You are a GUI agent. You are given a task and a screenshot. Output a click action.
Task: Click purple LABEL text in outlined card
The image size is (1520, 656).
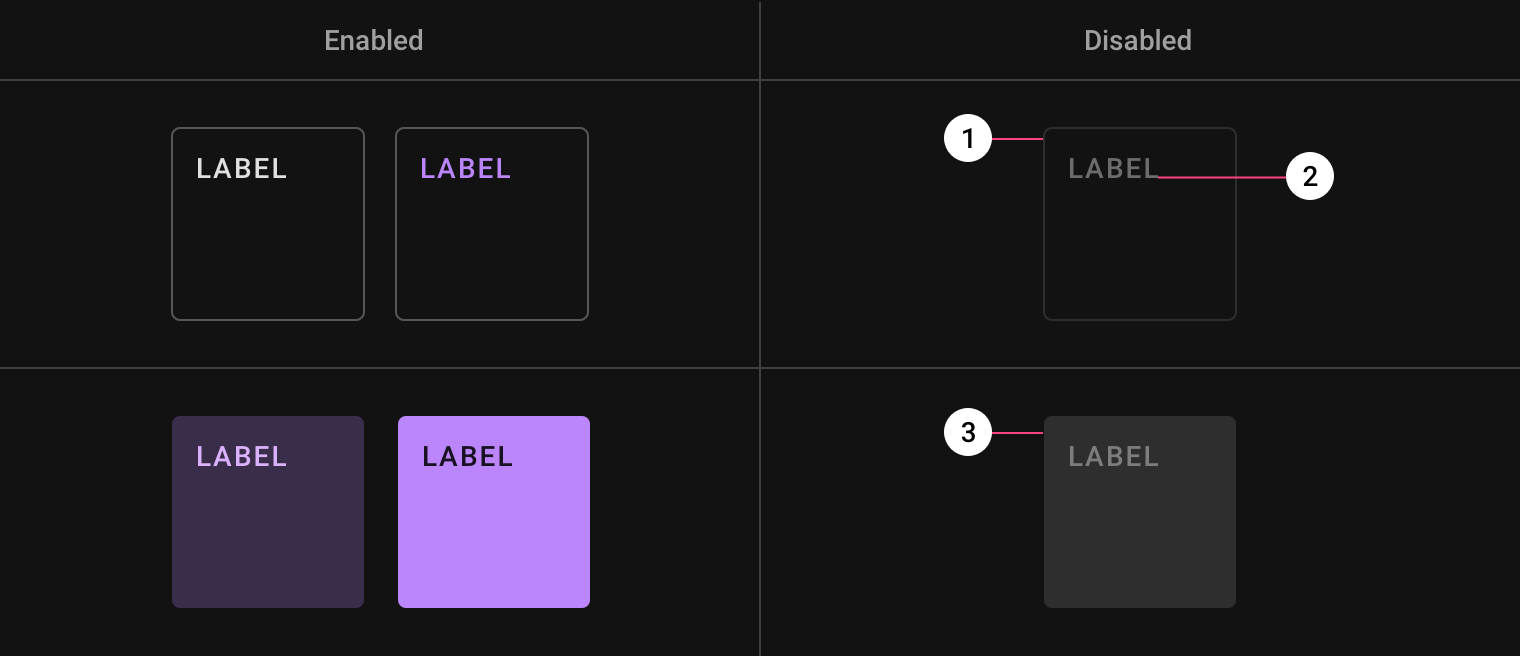point(466,169)
